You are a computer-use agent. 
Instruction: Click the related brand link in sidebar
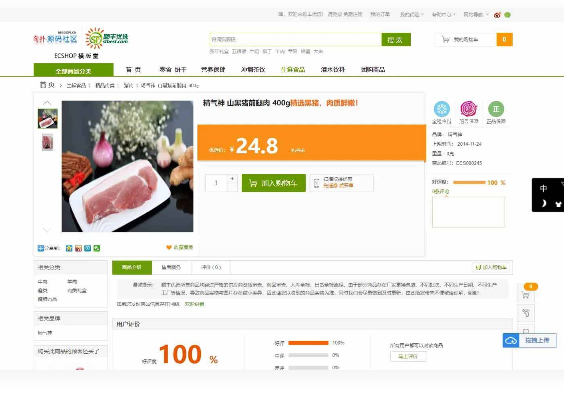point(45,333)
